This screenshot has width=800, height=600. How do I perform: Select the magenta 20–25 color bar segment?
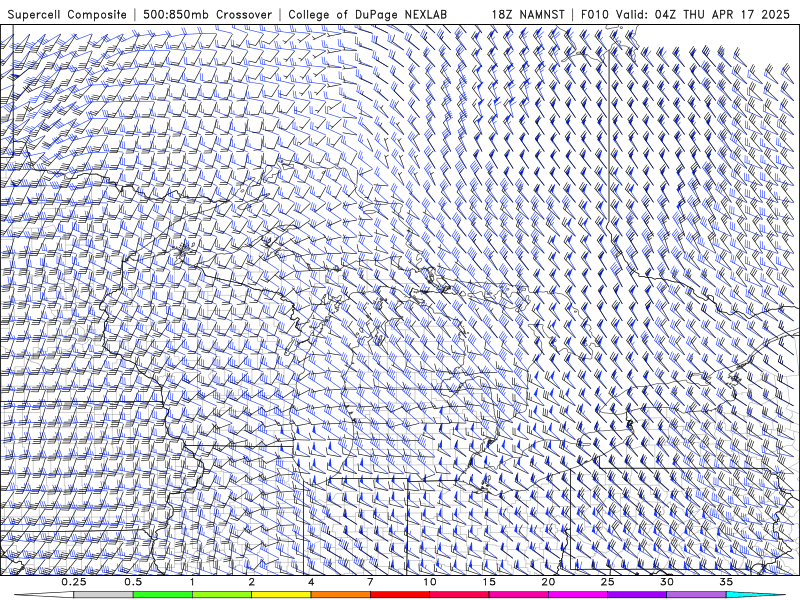(578, 595)
